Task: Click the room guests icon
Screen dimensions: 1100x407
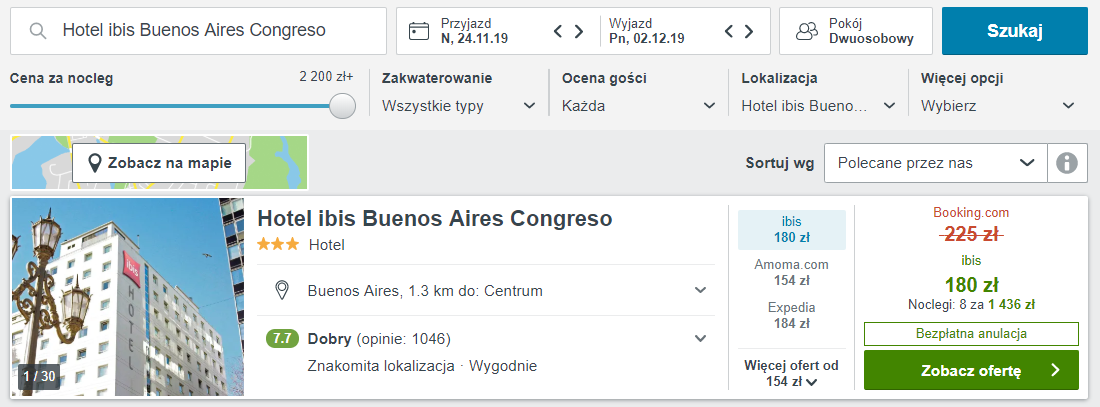Action: [806, 31]
